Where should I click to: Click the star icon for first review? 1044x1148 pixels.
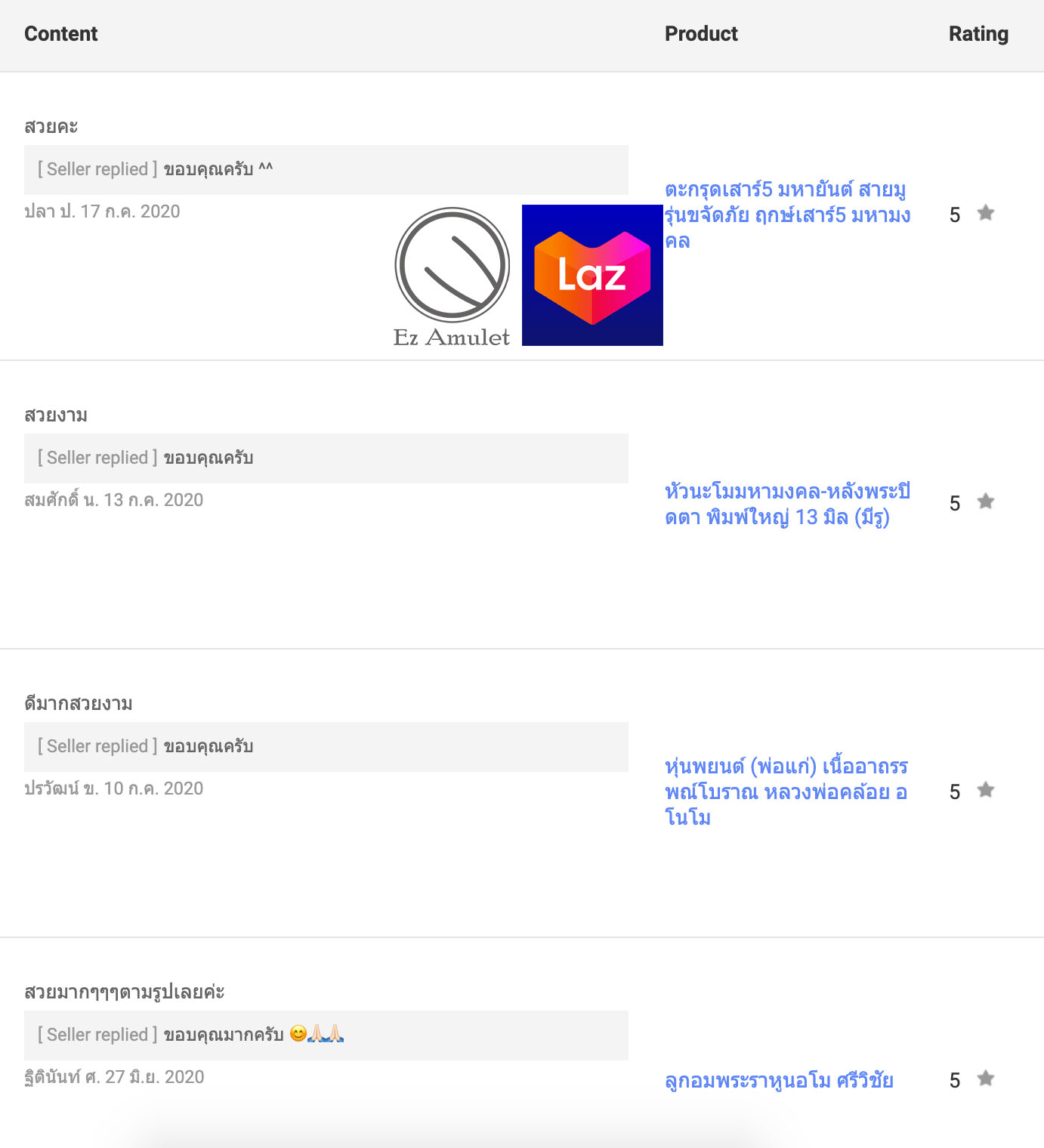[x=986, y=213]
